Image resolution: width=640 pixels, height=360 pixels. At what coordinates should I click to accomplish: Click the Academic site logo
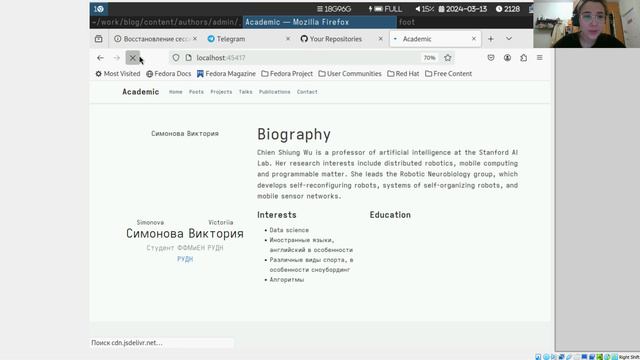(x=140, y=92)
